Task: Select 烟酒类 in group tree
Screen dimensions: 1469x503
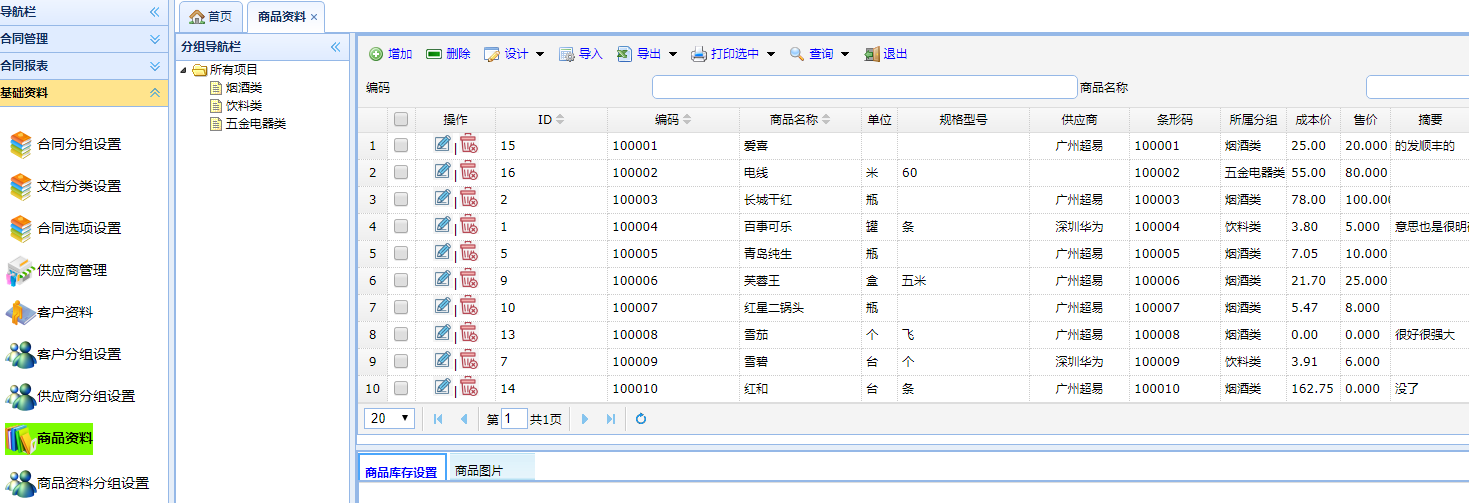Action: tap(244, 88)
